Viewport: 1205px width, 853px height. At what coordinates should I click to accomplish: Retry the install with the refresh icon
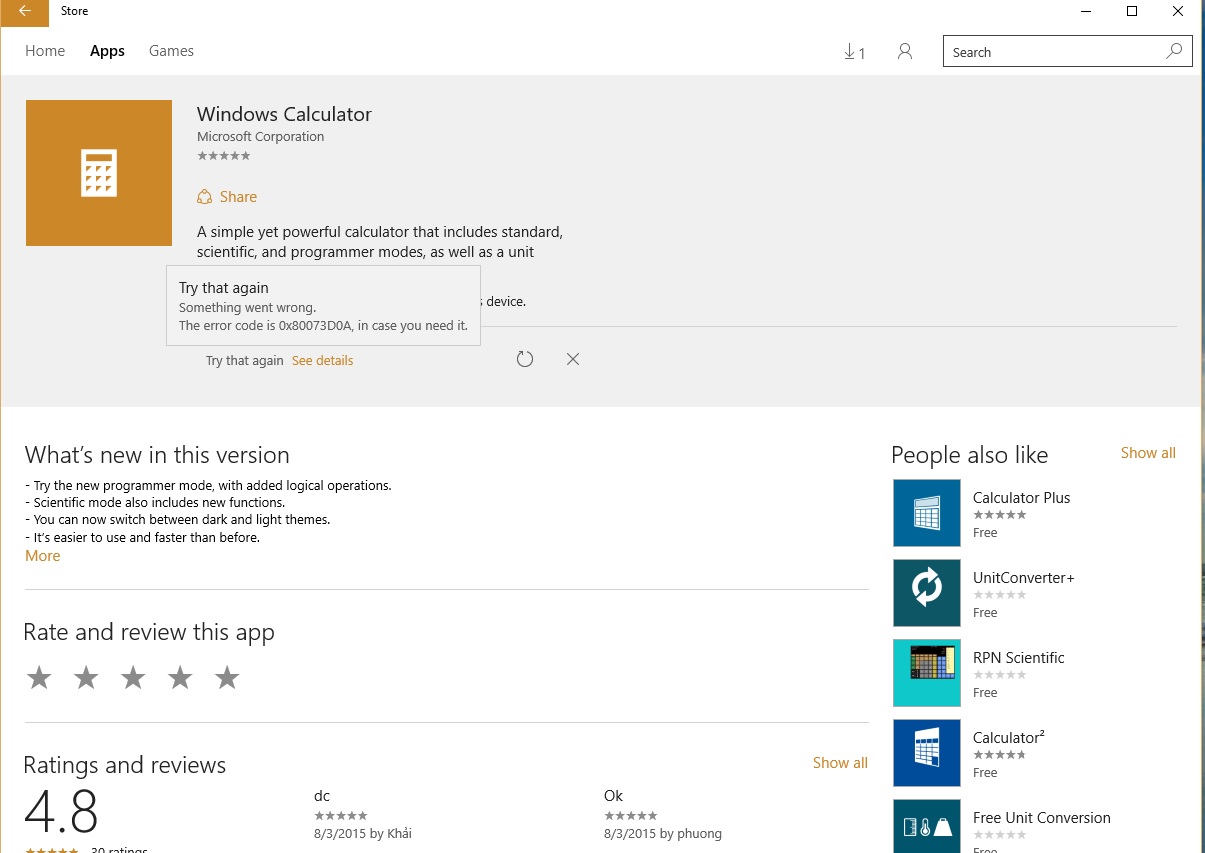(x=525, y=359)
